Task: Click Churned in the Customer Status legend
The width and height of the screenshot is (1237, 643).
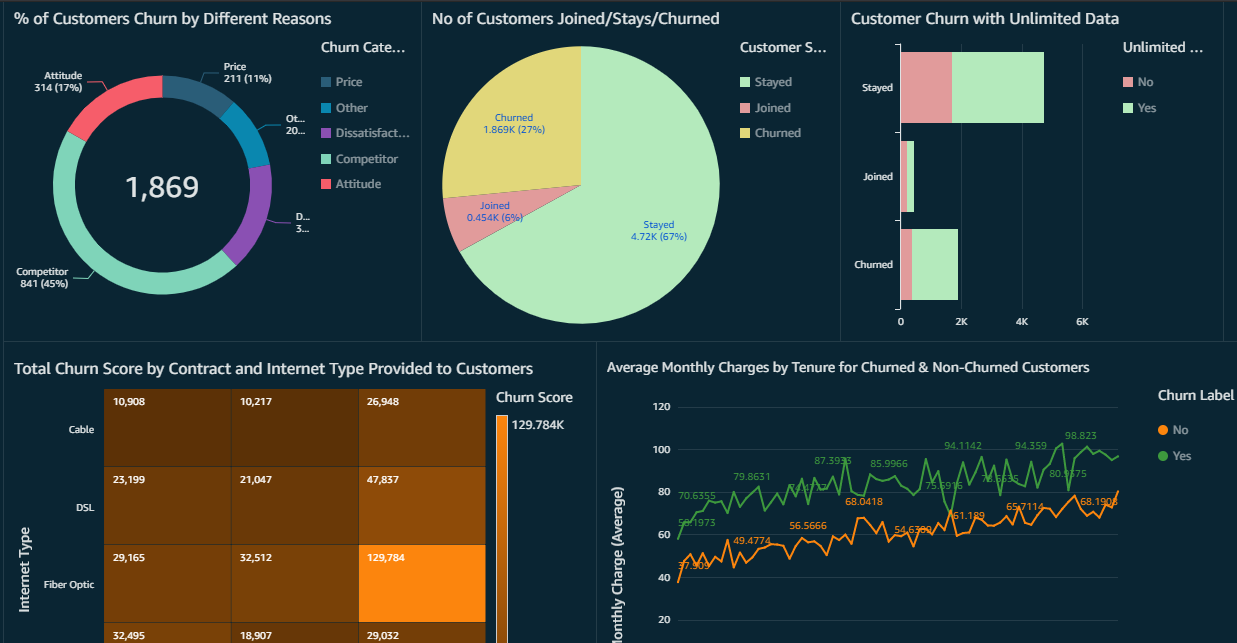Action: pyautogui.click(x=770, y=133)
